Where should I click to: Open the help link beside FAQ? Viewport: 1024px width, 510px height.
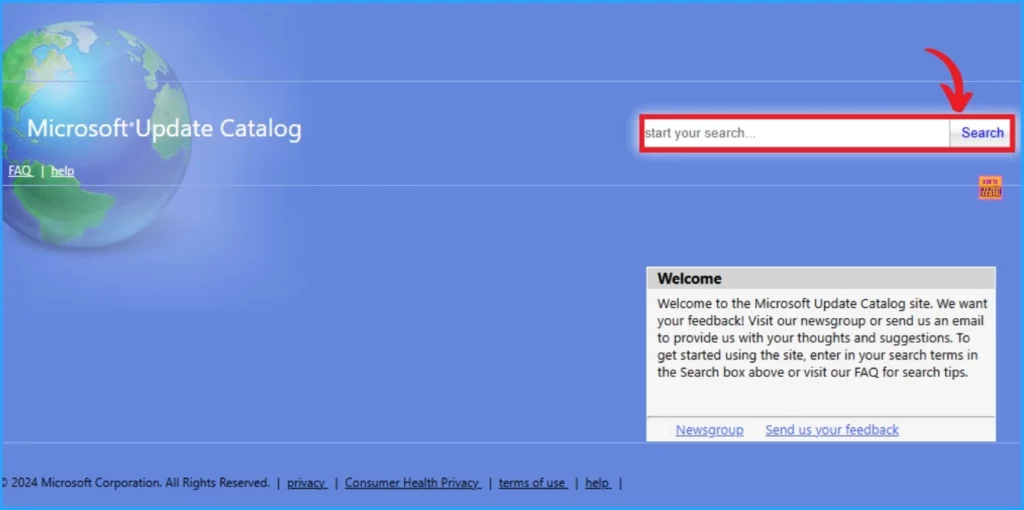tap(63, 171)
